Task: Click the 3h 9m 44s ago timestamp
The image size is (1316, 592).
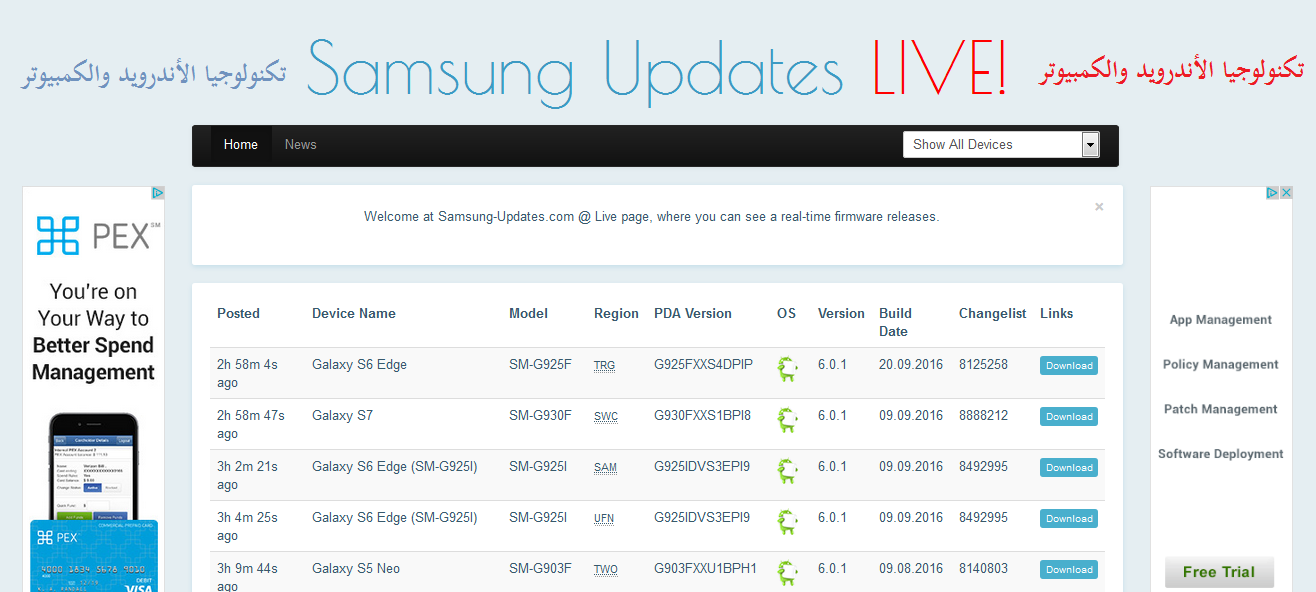Action: (x=247, y=577)
